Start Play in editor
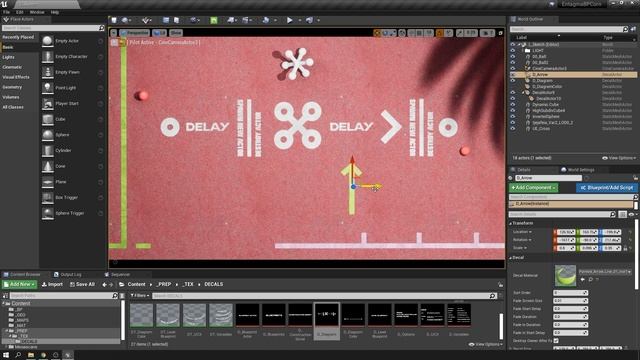Screen dimensions: 640x360 pyautogui.click(x=289, y=20)
